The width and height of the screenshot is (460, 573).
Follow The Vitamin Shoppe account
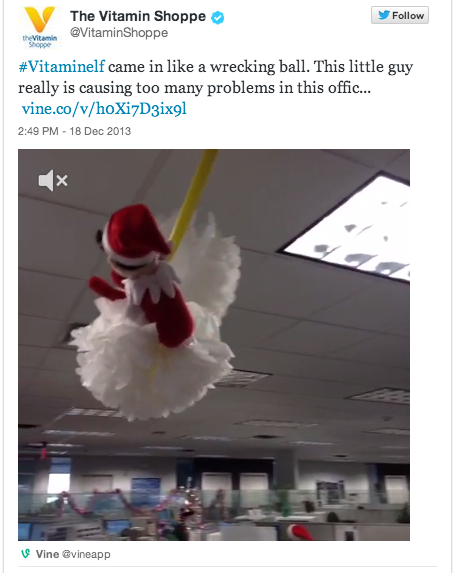point(400,15)
